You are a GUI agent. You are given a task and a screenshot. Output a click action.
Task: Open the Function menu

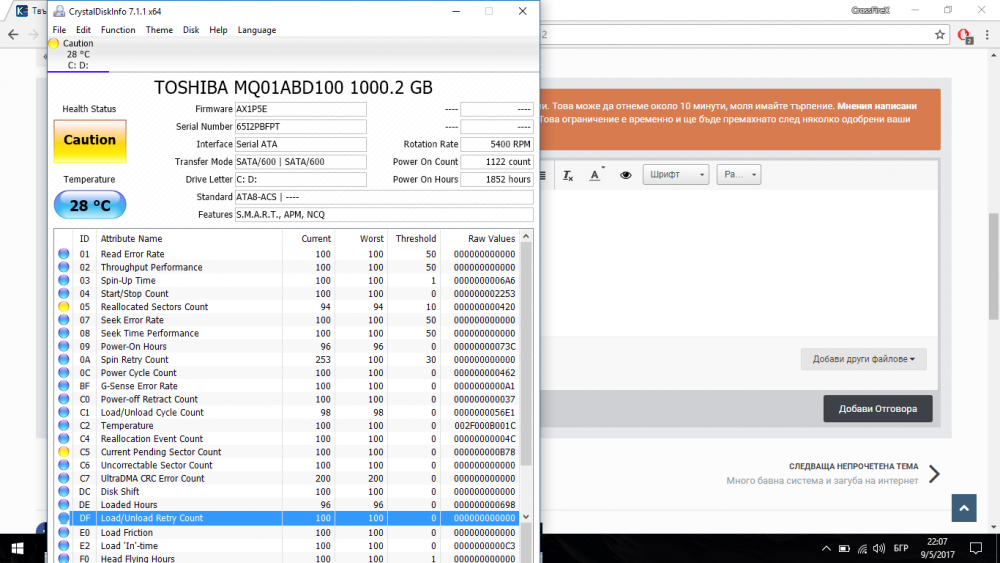(118, 30)
